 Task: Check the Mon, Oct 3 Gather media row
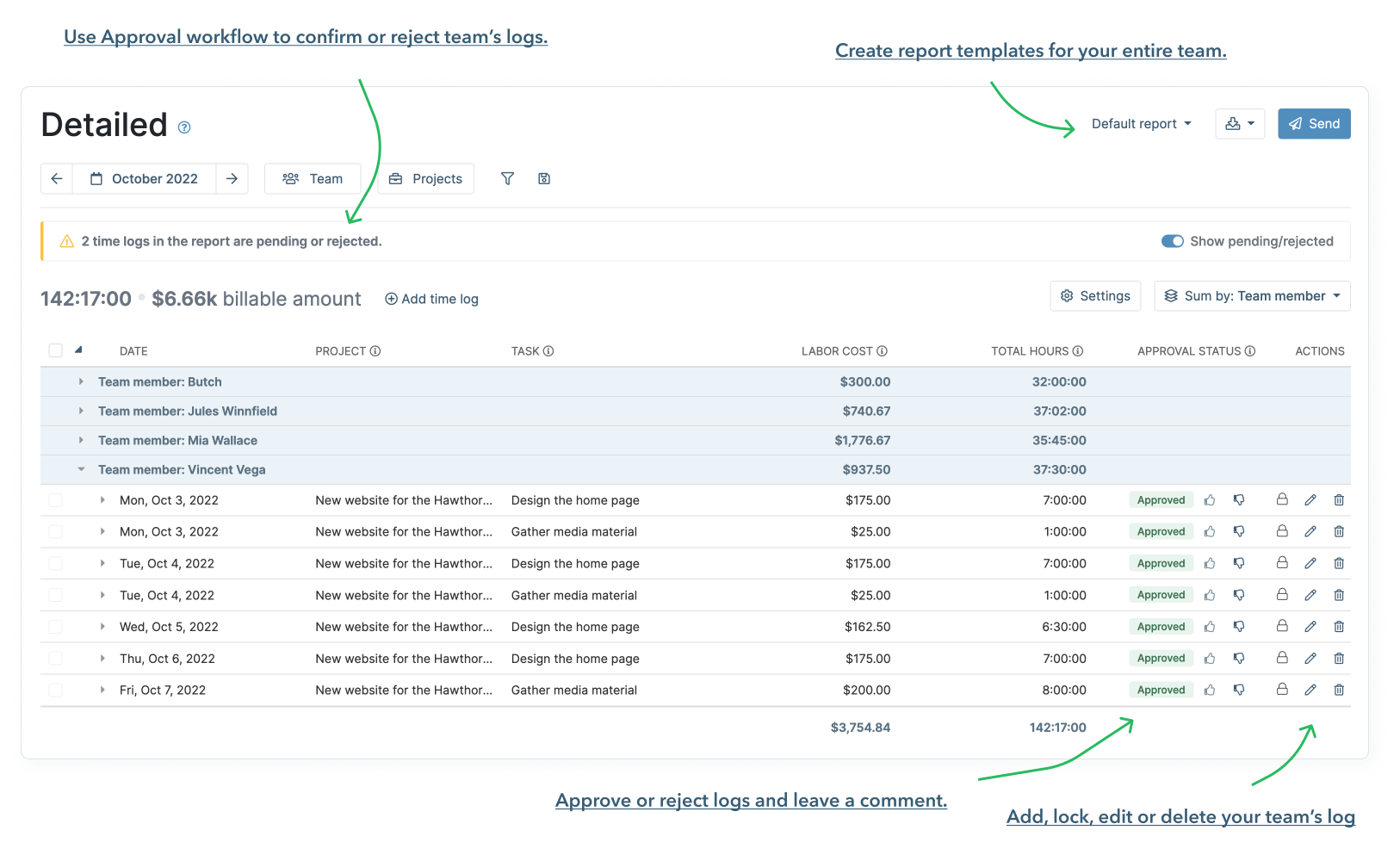[56, 532]
